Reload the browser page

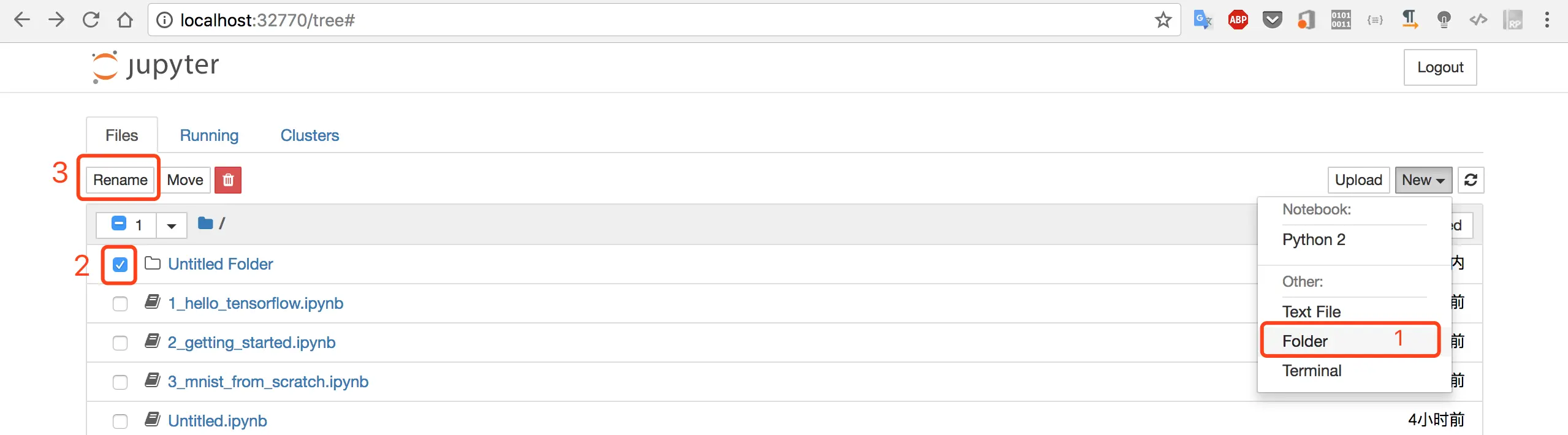(x=91, y=20)
